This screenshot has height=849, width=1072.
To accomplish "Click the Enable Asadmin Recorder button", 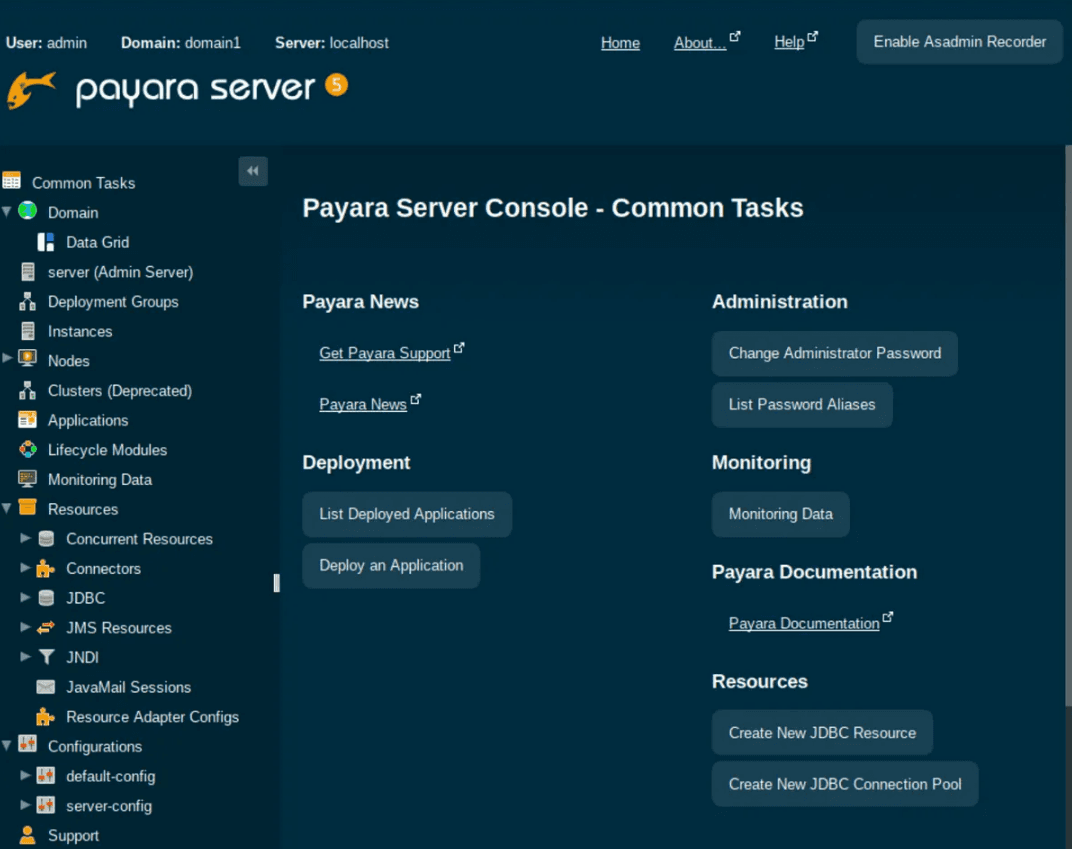I will [958, 42].
